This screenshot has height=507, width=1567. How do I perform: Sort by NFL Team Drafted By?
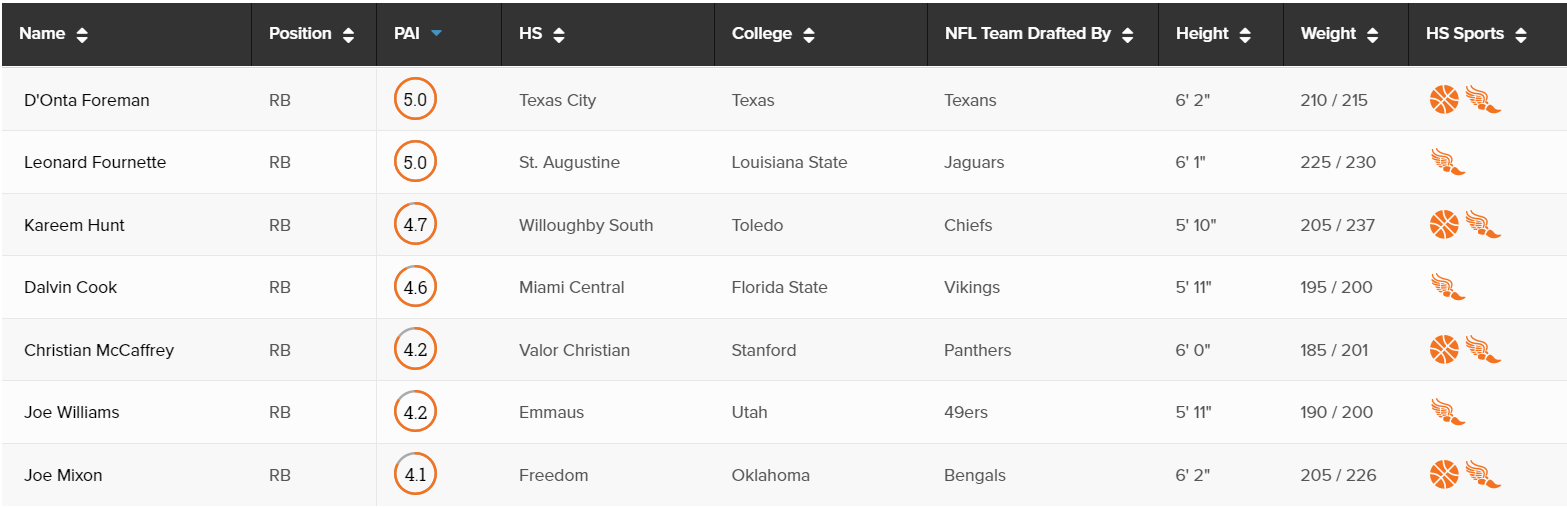(1039, 34)
